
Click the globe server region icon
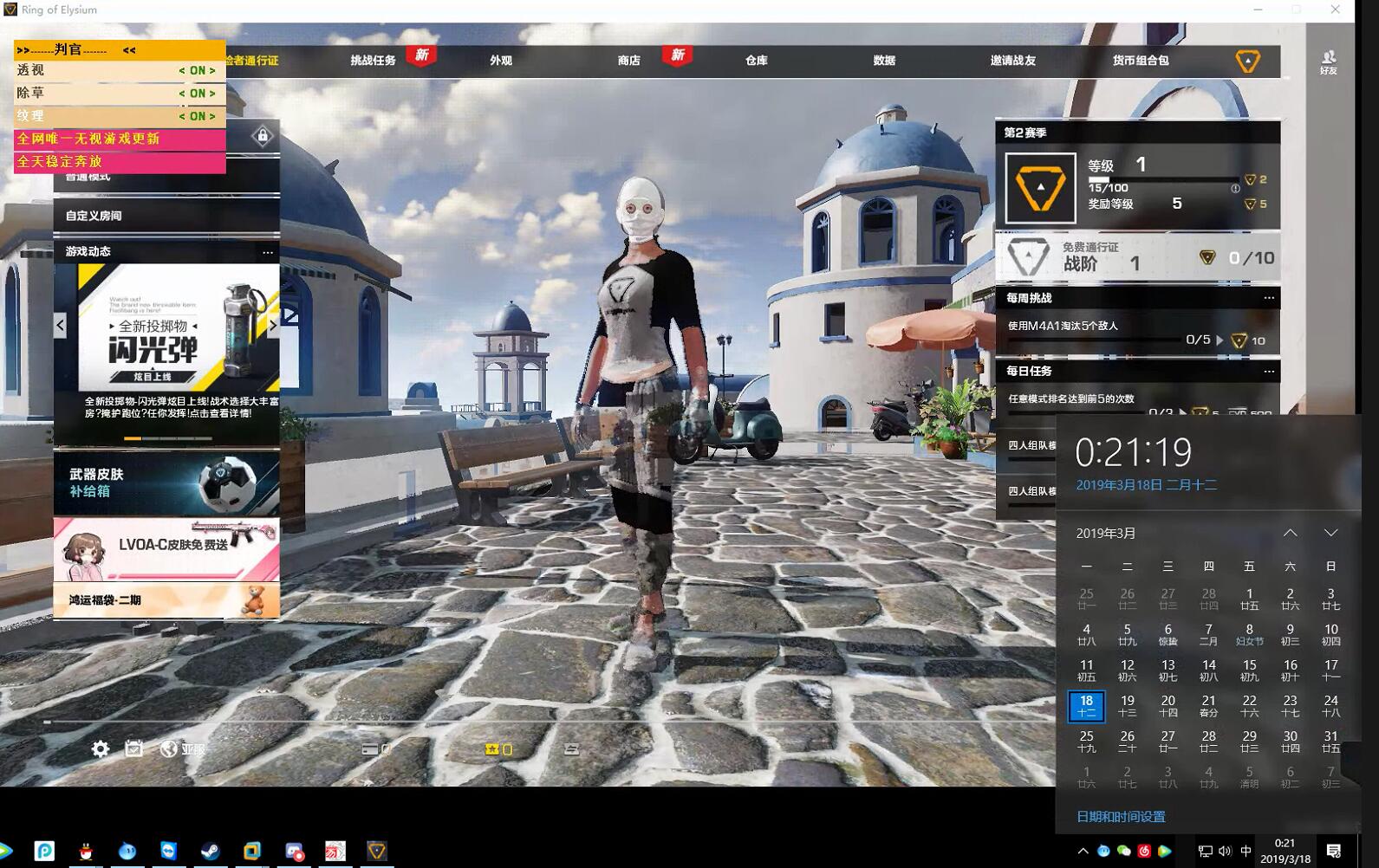pyautogui.click(x=168, y=748)
